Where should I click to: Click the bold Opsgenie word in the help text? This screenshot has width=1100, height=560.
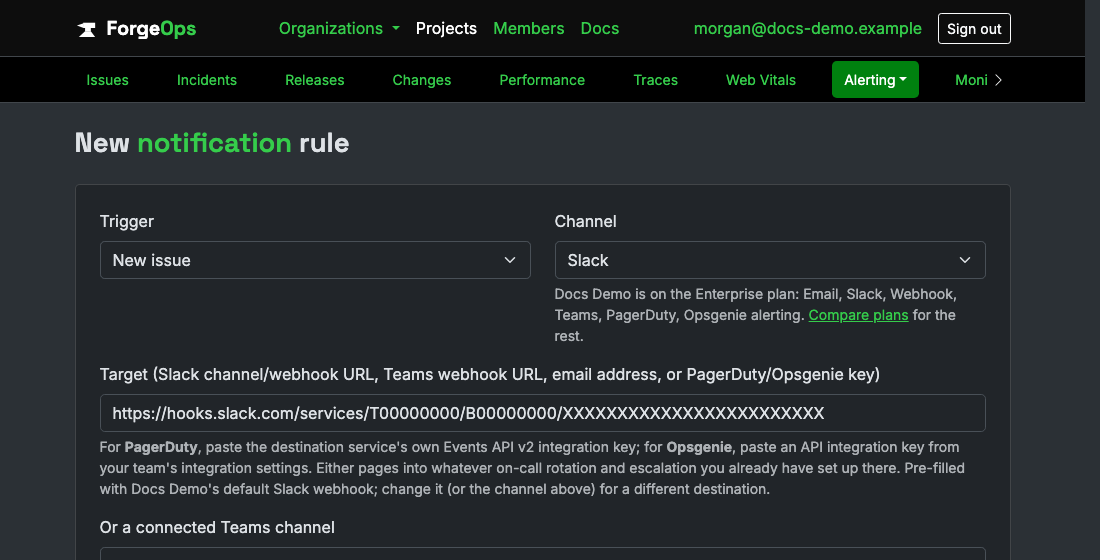pyautogui.click(x=699, y=447)
